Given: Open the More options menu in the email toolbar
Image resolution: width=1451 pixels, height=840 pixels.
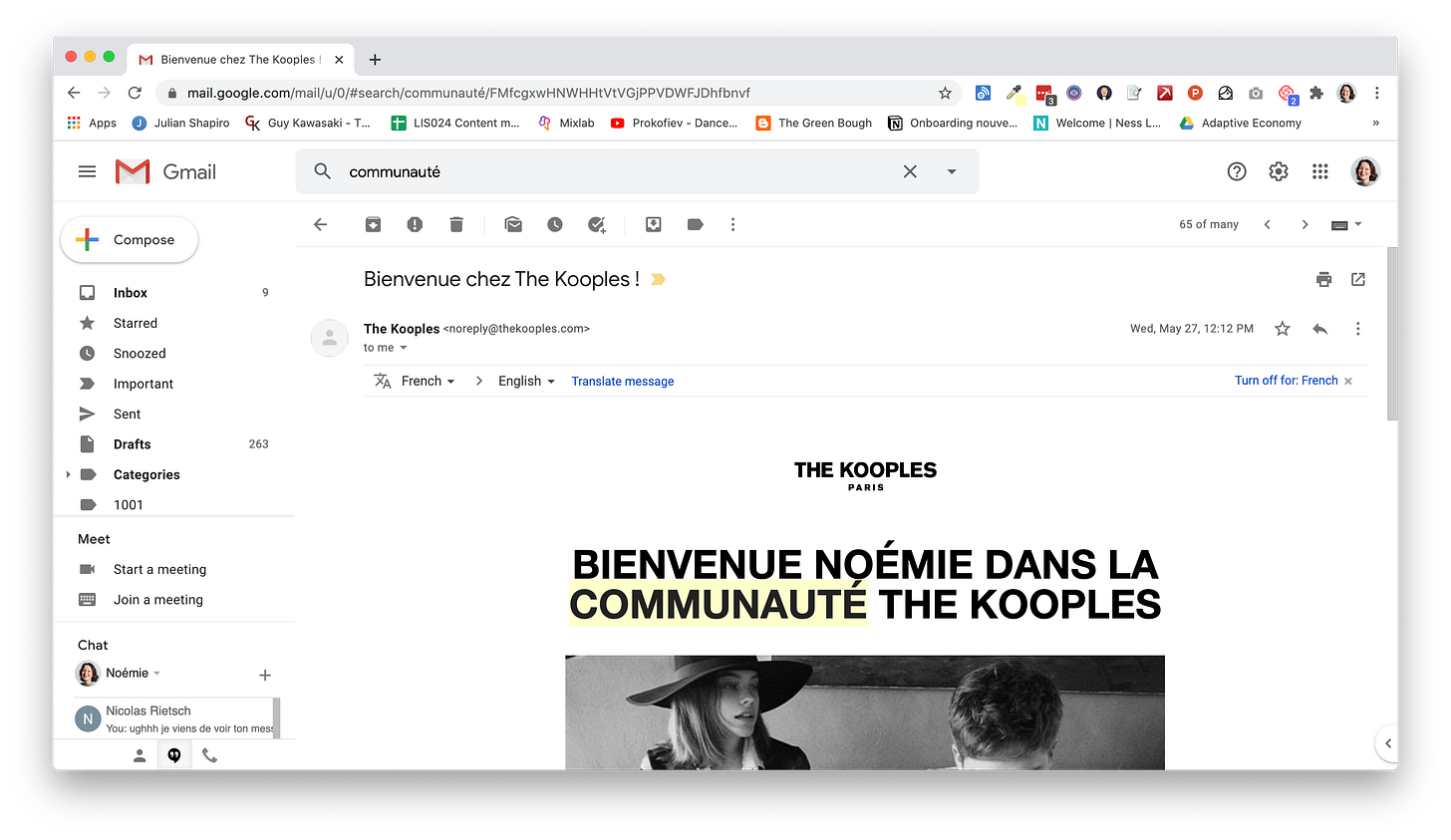Looking at the screenshot, I should pos(732,225).
